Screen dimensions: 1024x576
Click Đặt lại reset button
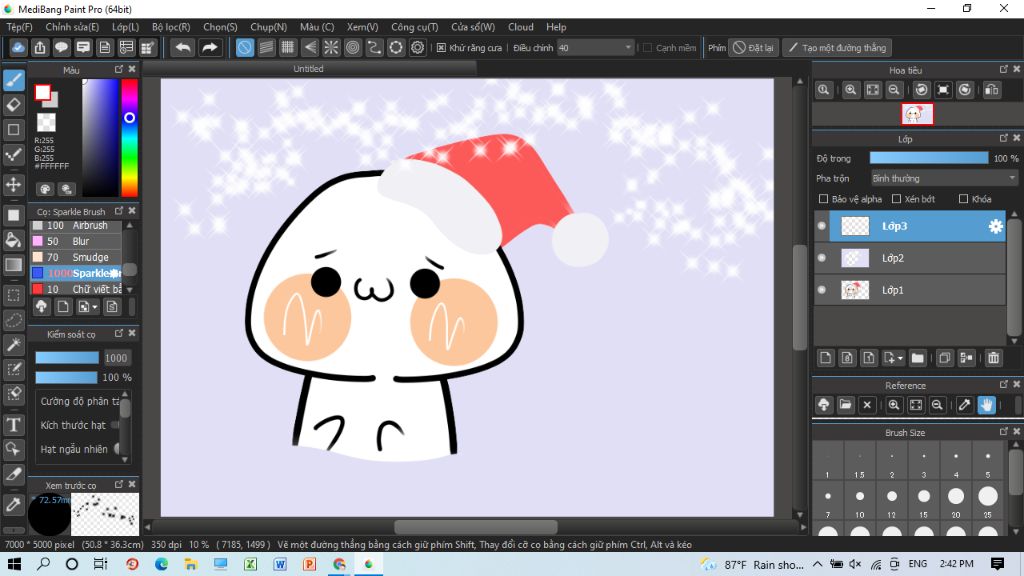click(754, 48)
